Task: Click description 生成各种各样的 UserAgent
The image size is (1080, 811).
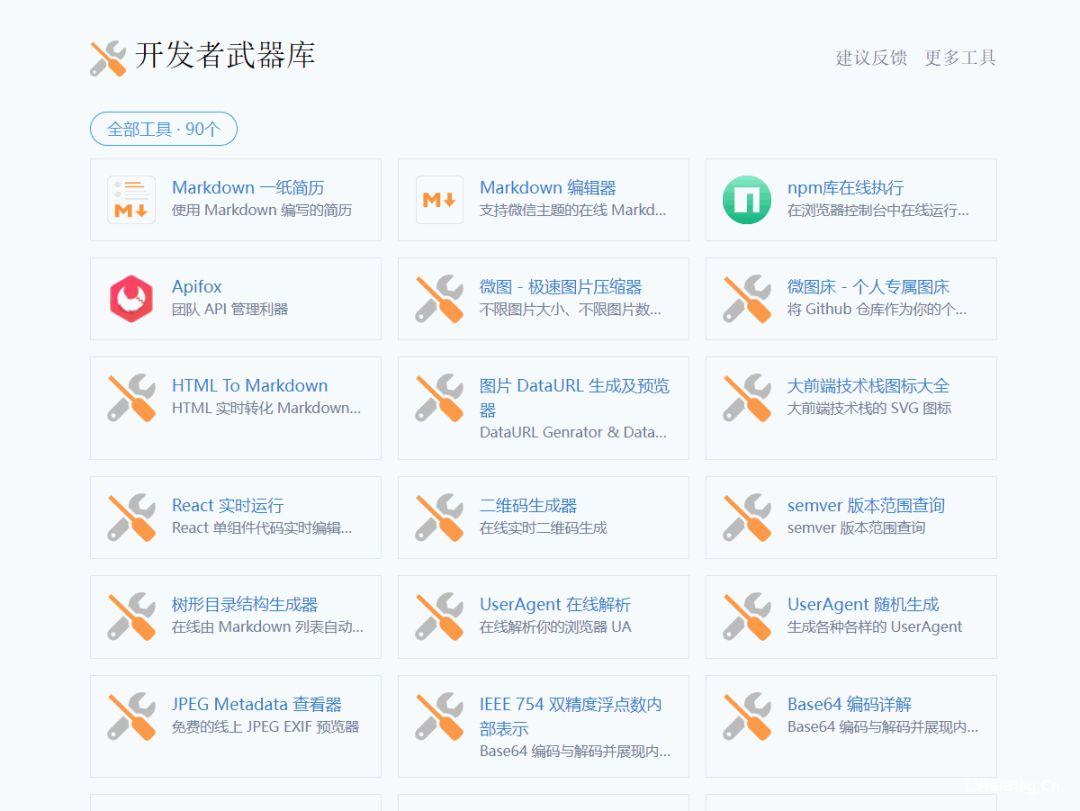Action: (x=875, y=626)
